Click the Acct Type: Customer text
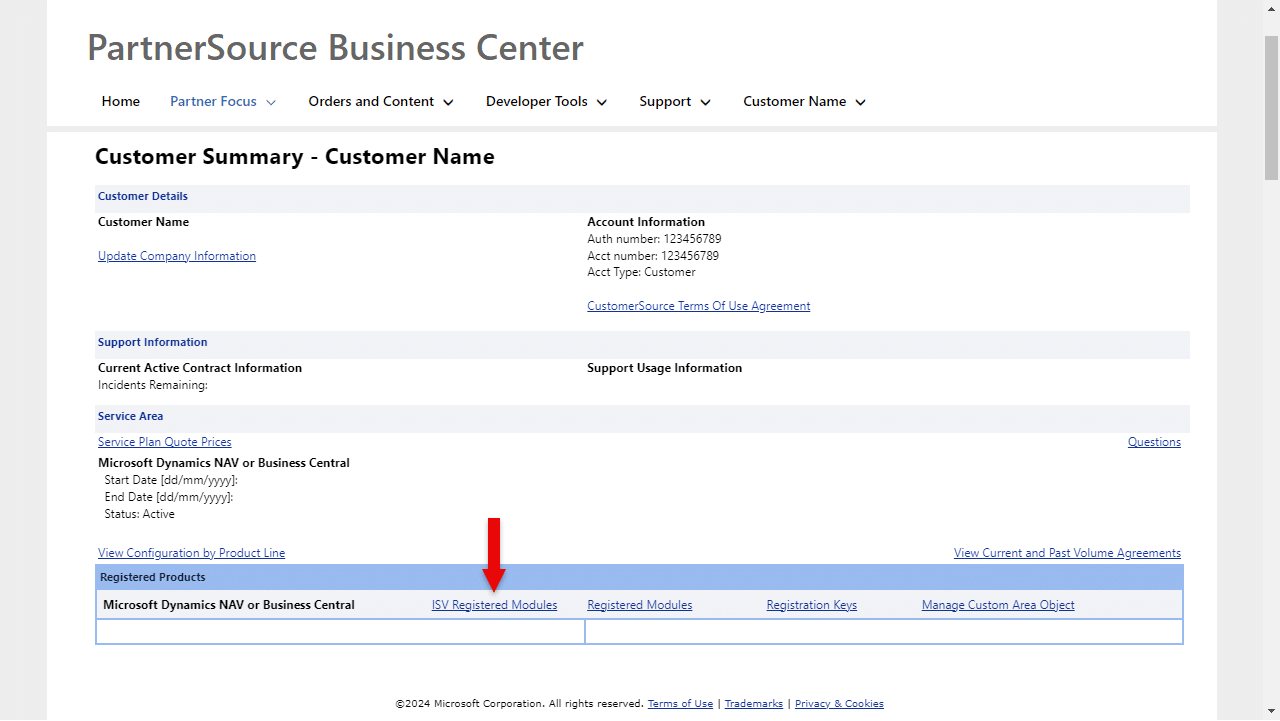This screenshot has width=1280, height=721. click(x=641, y=272)
